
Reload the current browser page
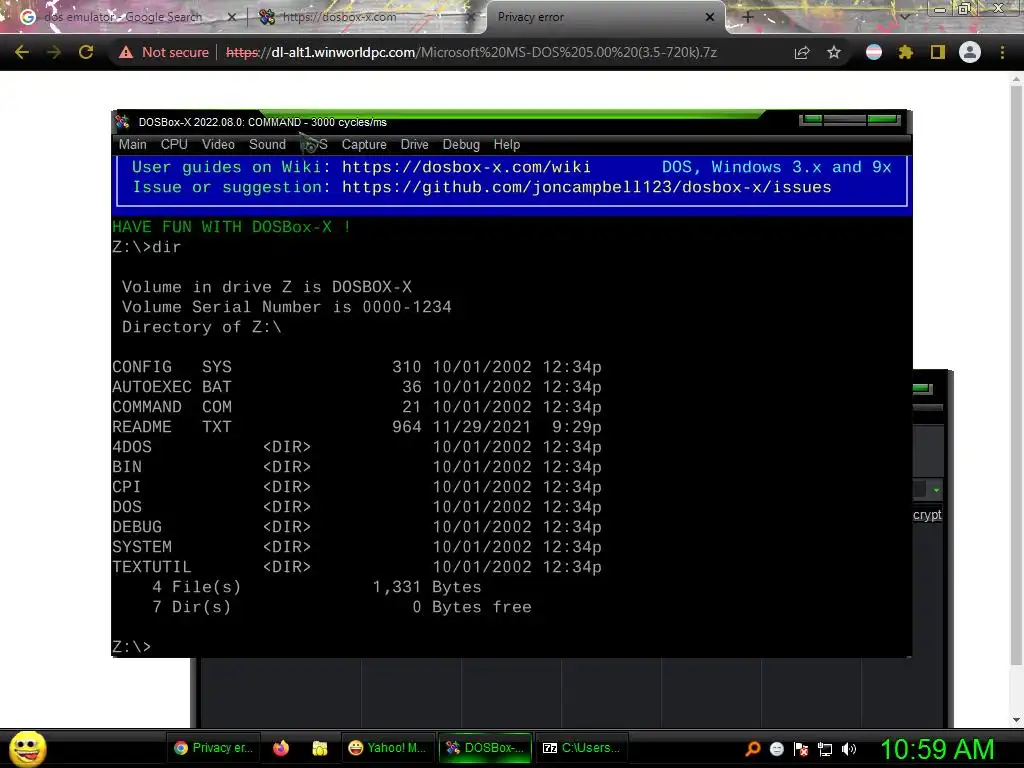tap(86, 52)
